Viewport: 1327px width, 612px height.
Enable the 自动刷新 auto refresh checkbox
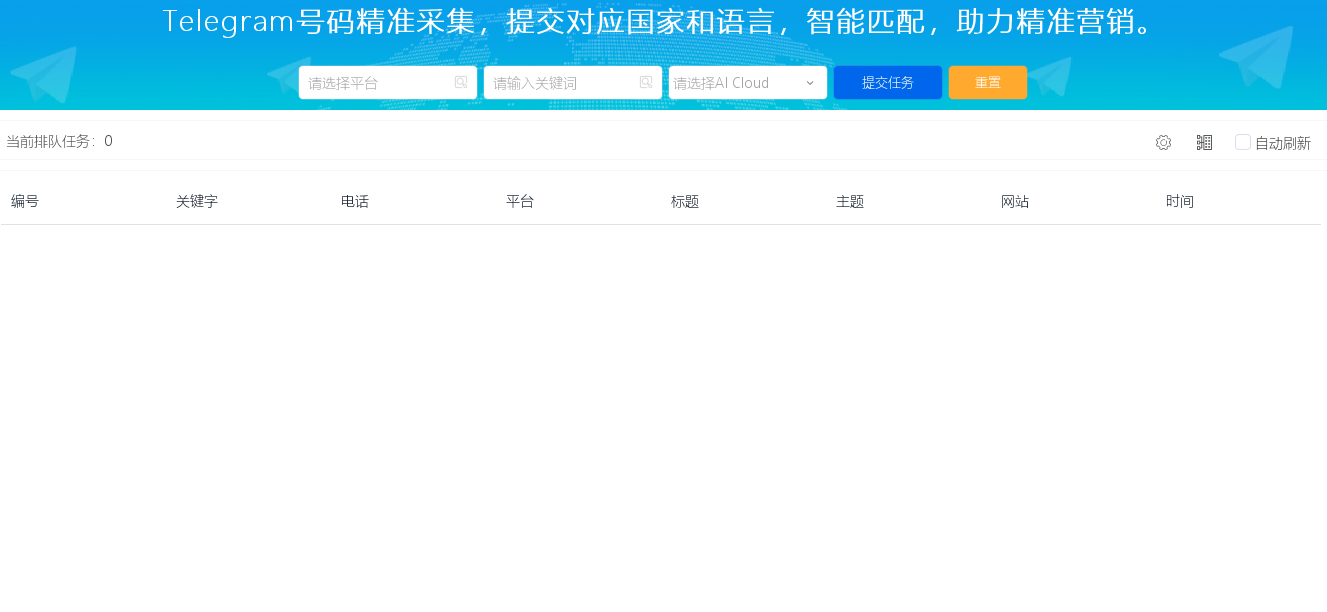(1243, 142)
